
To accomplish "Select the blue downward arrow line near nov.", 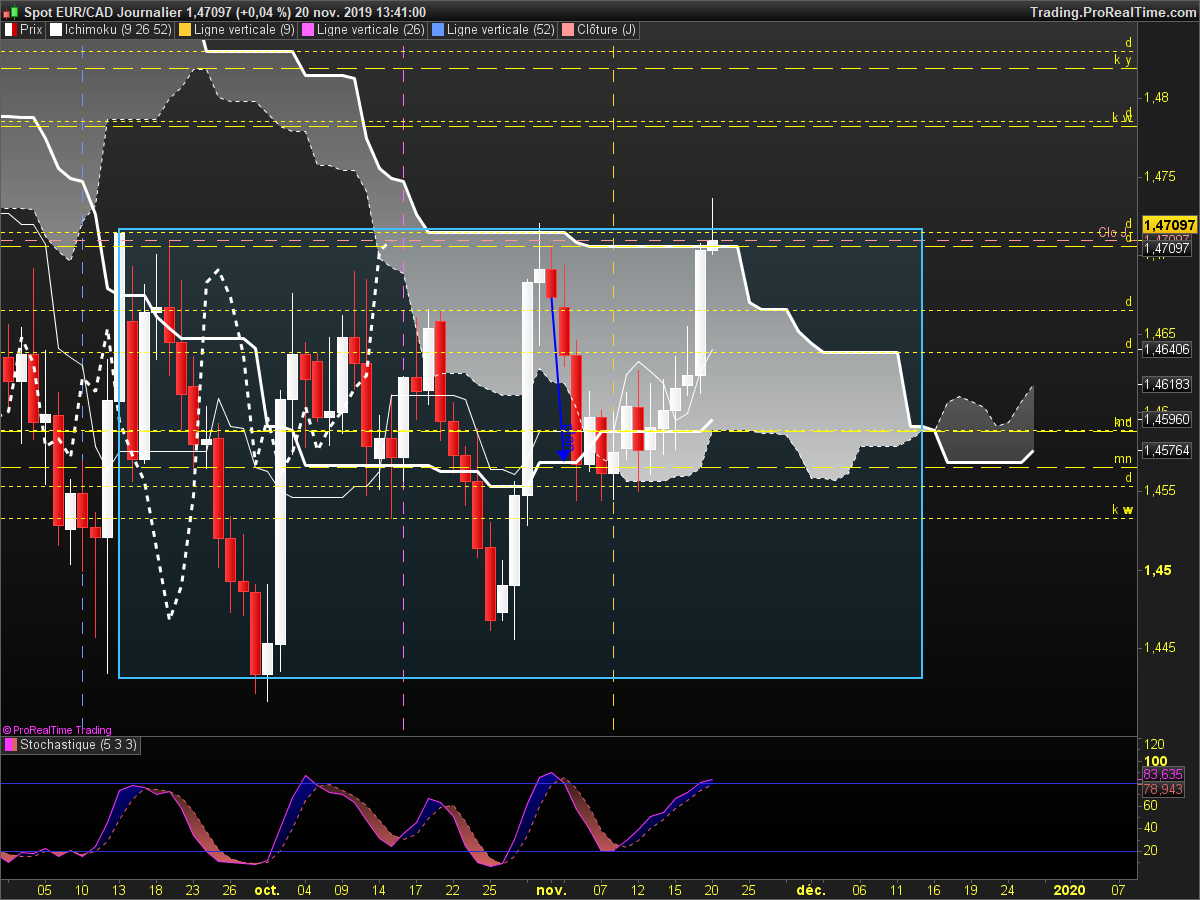I will click(x=557, y=377).
